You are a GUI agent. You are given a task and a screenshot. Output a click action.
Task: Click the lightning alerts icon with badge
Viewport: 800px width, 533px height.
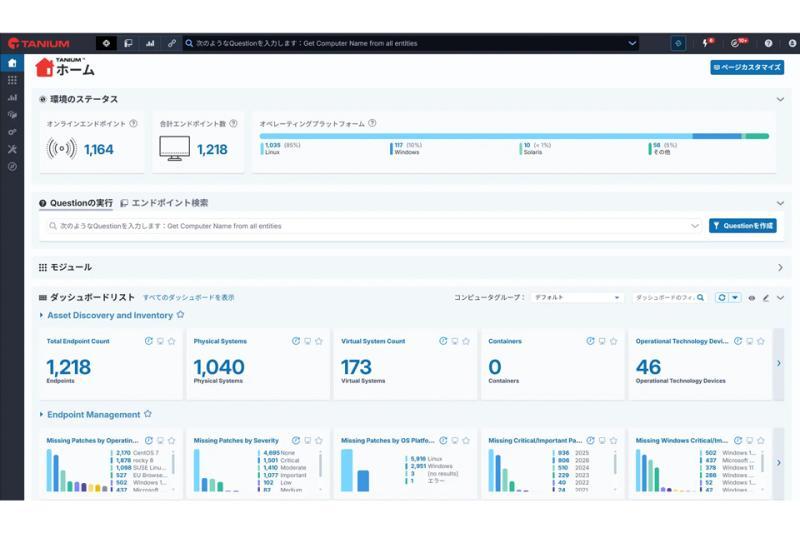[x=707, y=43]
